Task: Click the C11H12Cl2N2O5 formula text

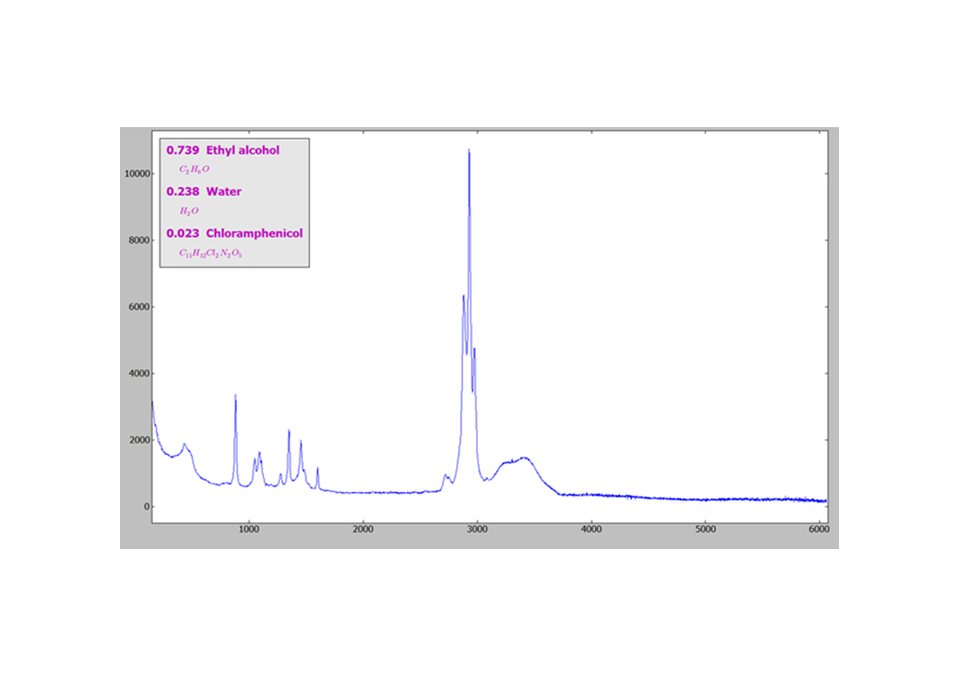Action: tap(211, 253)
